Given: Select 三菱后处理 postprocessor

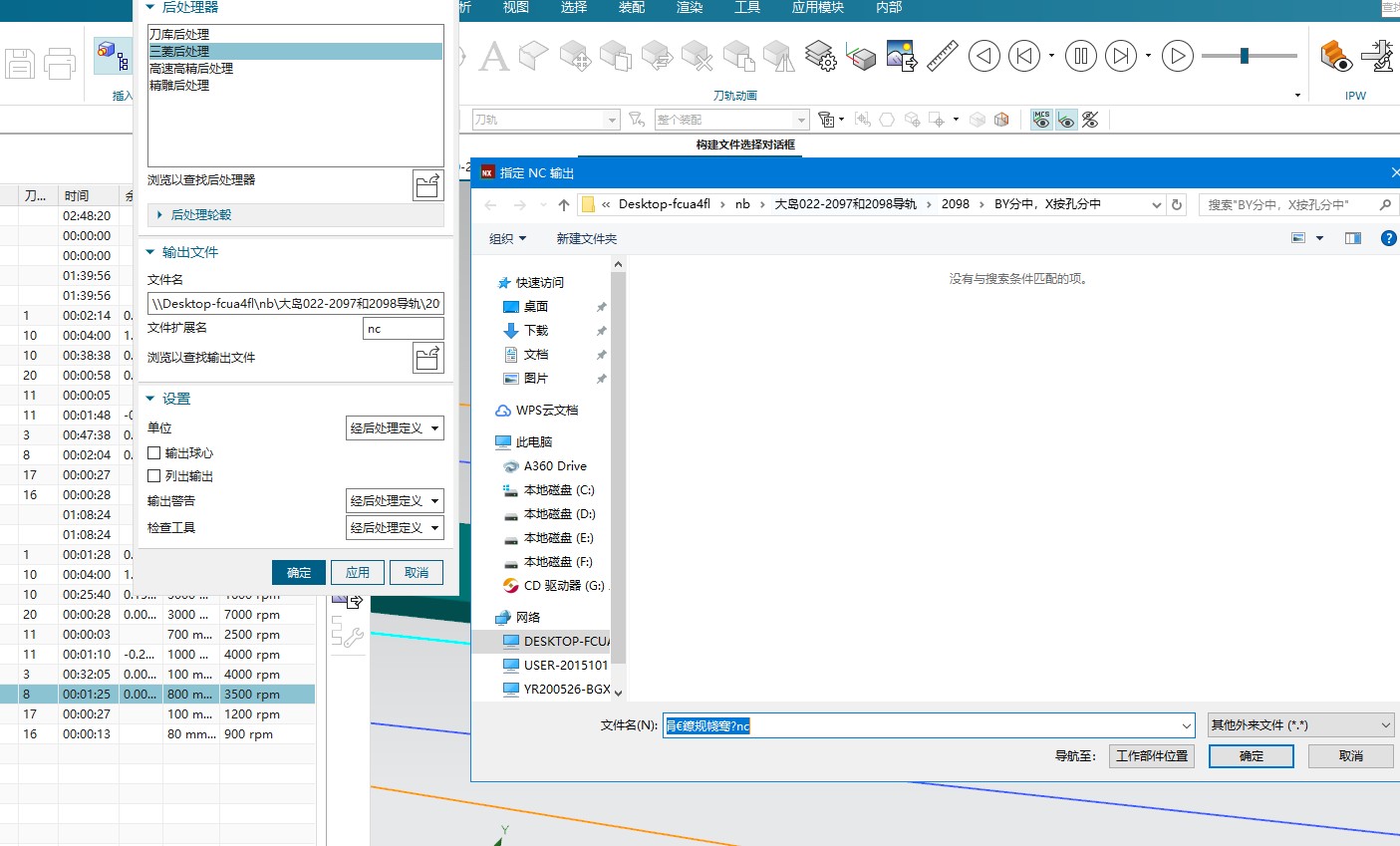Looking at the screenshot, I should click(295, 52).
